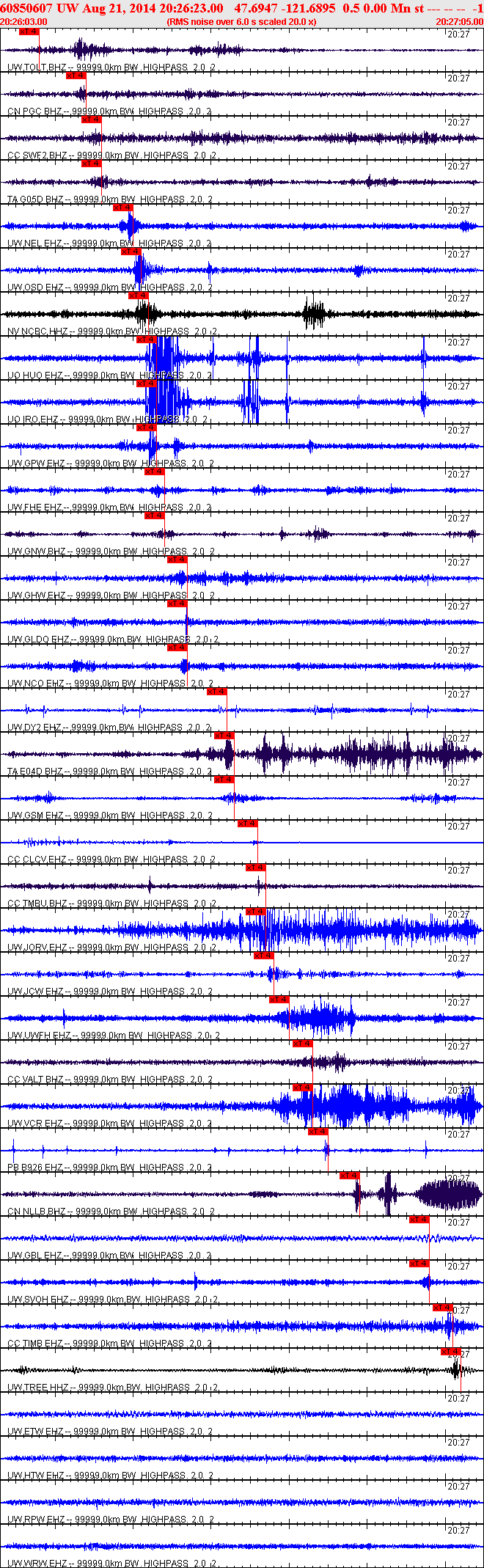Screen dimensions: 484x1568
Task: Select the pick marker on CC.SWF2 trace
Action: (92, 120)
